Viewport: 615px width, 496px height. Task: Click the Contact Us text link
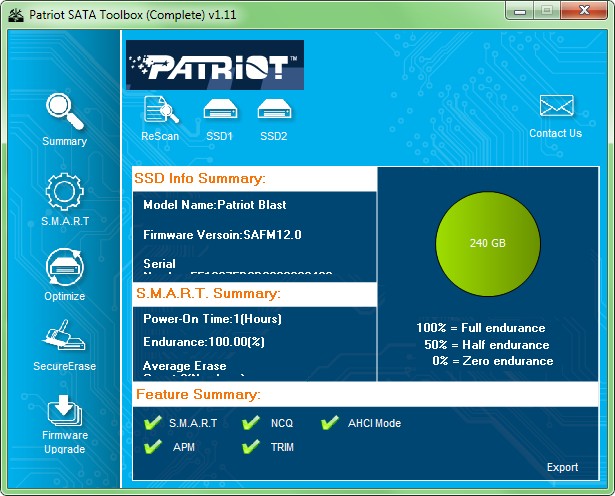[x=555, y=133]
